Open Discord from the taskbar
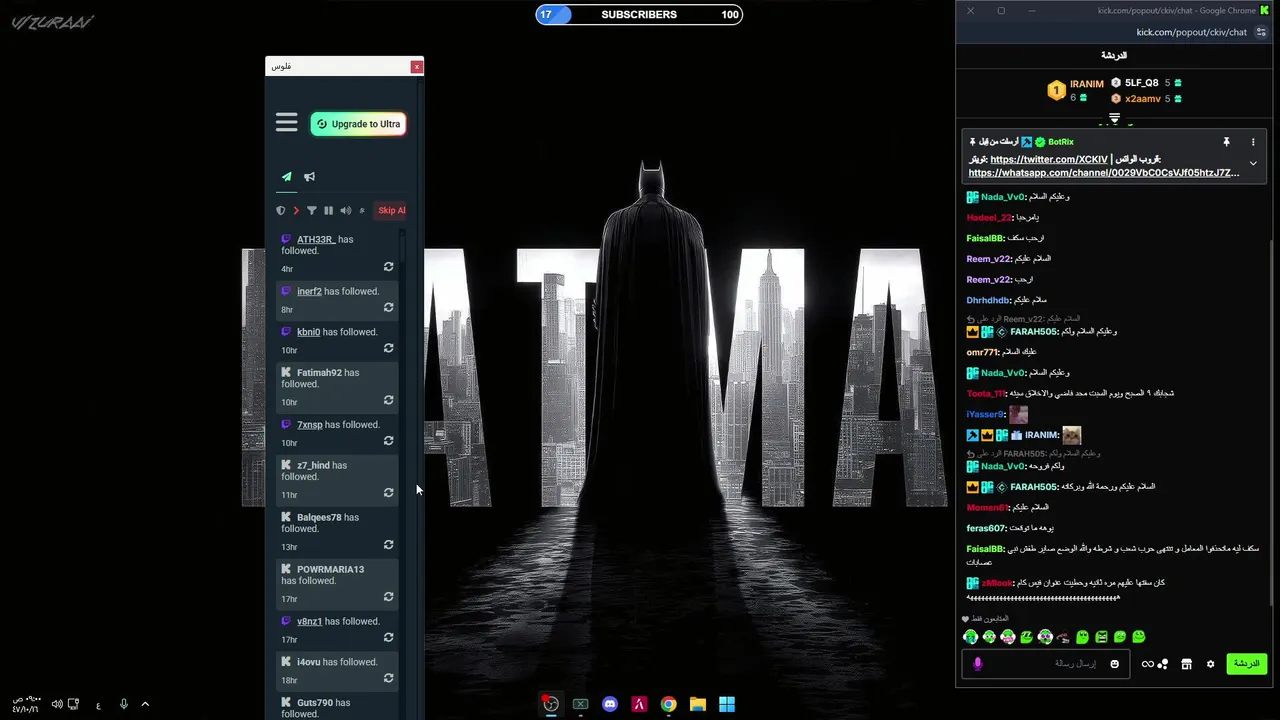1280x720 pixels. (610, 704)
